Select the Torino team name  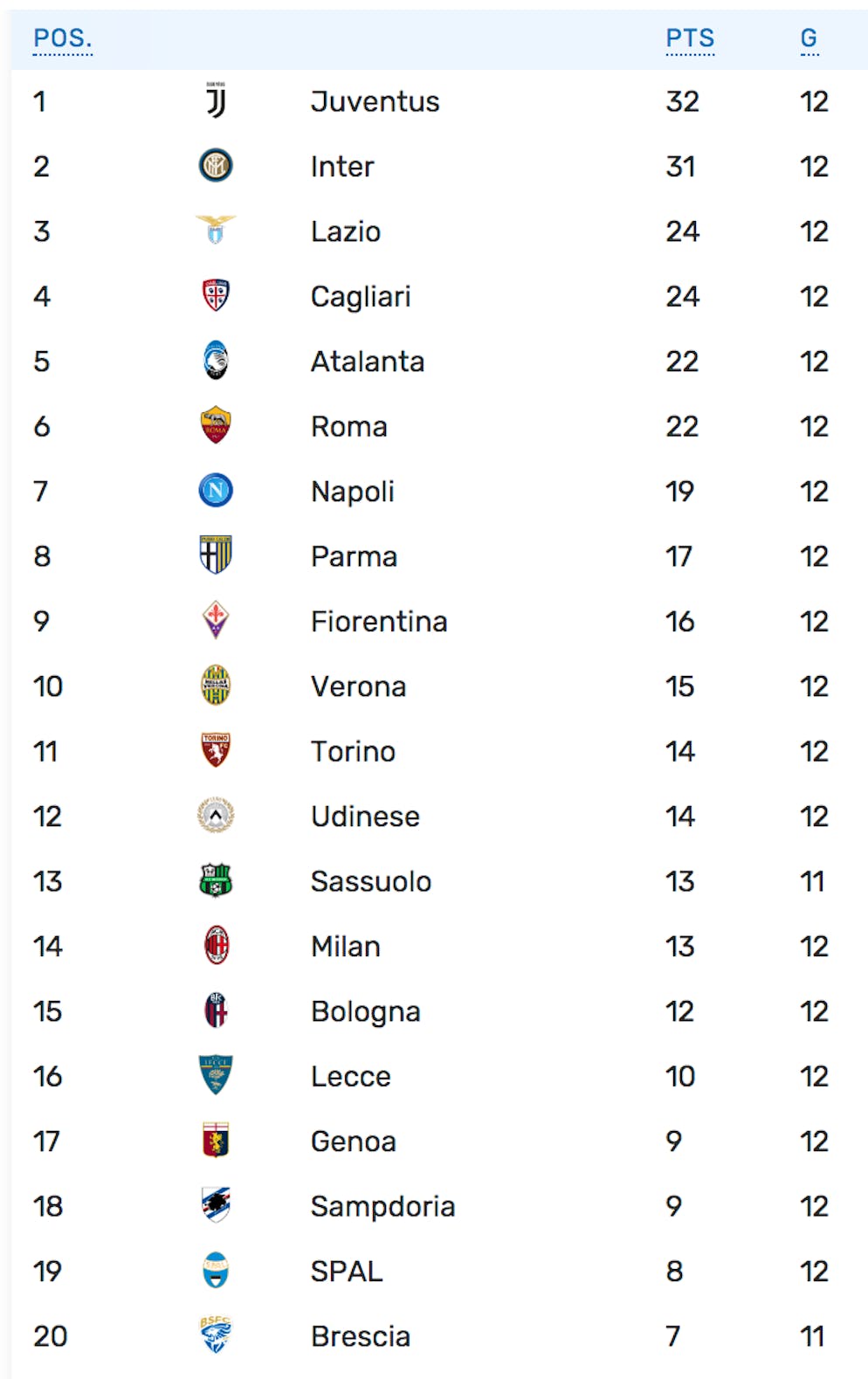[353, 751]
